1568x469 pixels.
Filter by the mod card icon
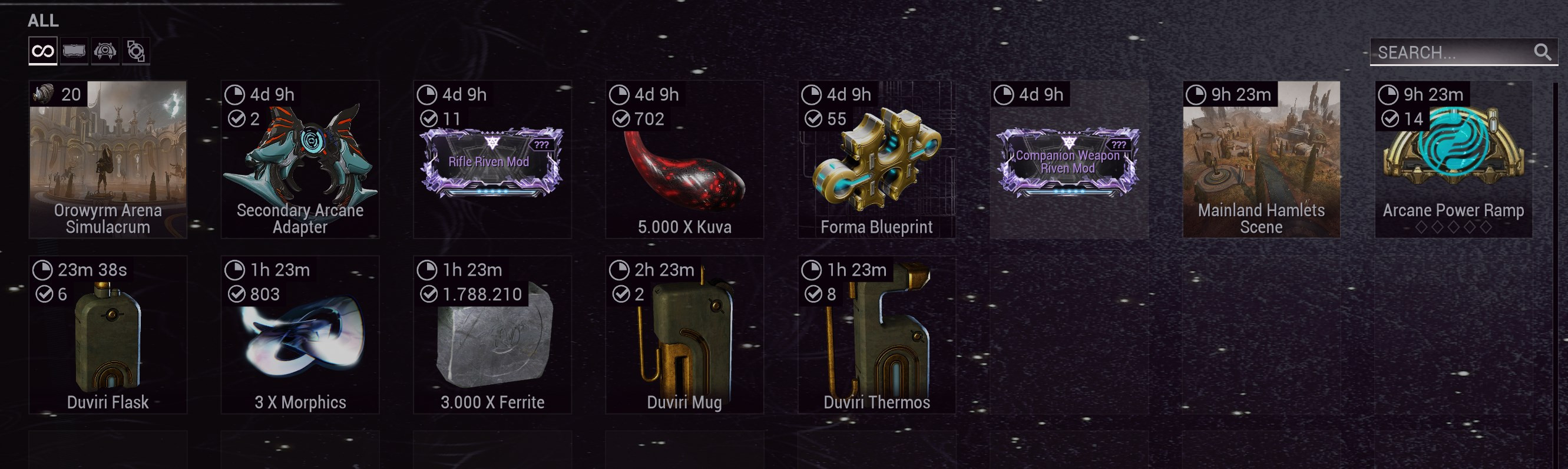click(74, 51)
